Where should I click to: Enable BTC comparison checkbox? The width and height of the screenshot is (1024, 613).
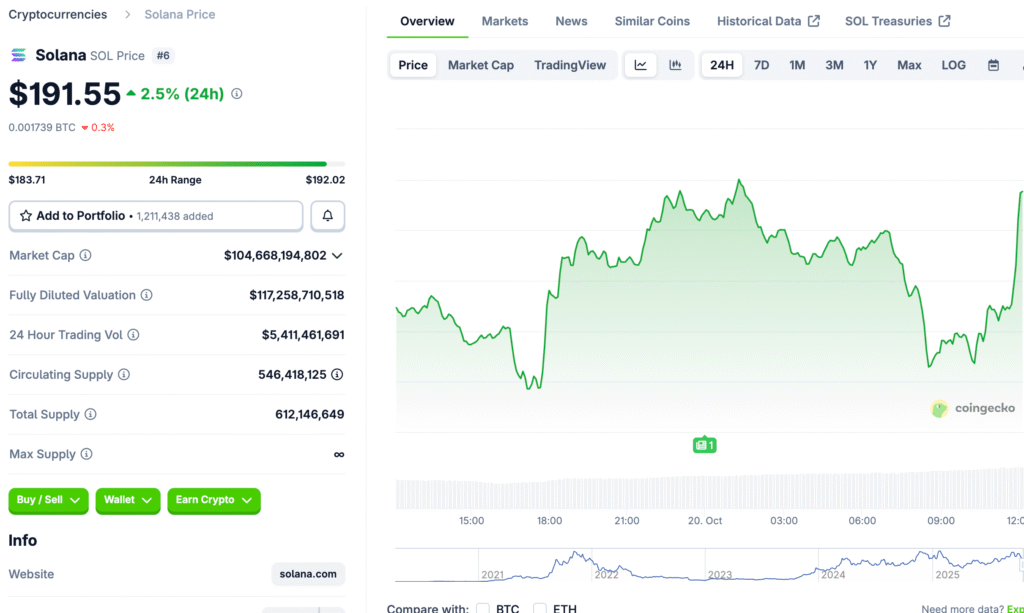pyautogui.click(x=483, y=608)
